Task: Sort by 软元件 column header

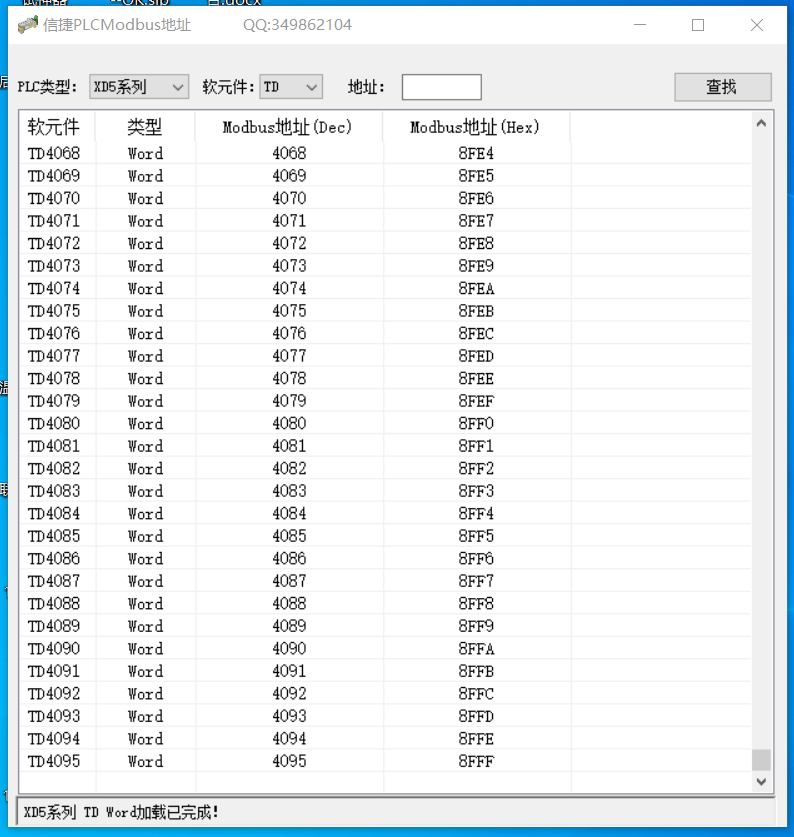Action: pos(56,127)
